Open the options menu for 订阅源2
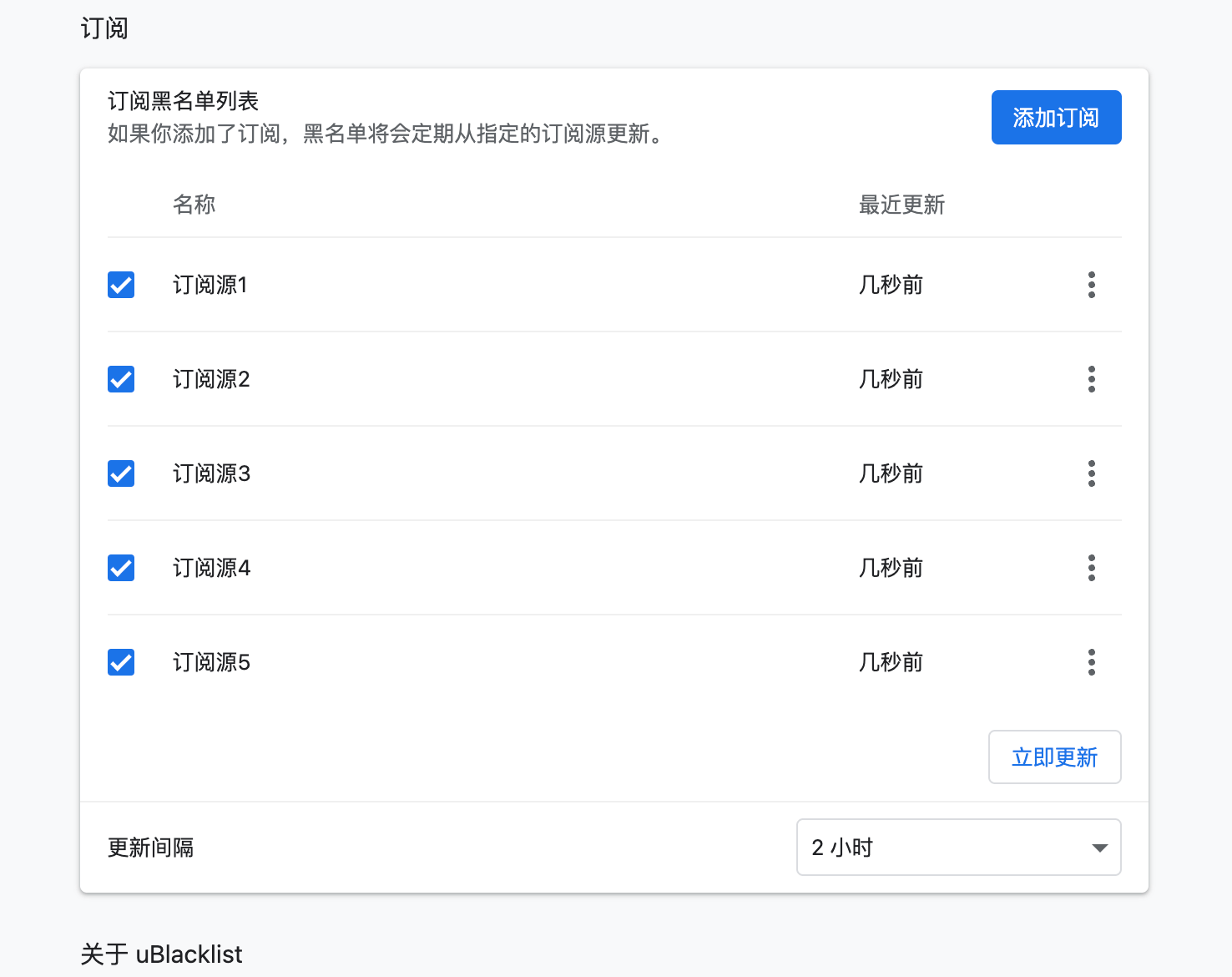Viewport: 1232px width, 977px height. [x=1091, y=379]
